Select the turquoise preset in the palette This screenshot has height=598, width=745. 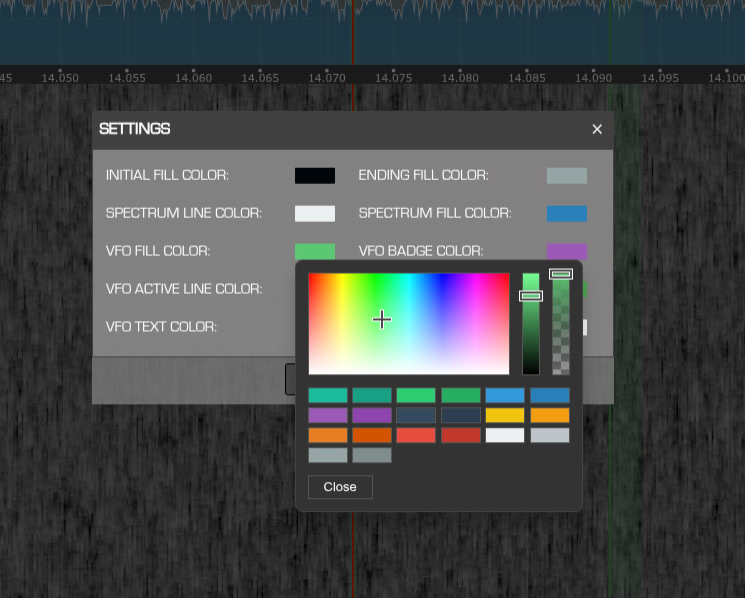coord(328,395)
